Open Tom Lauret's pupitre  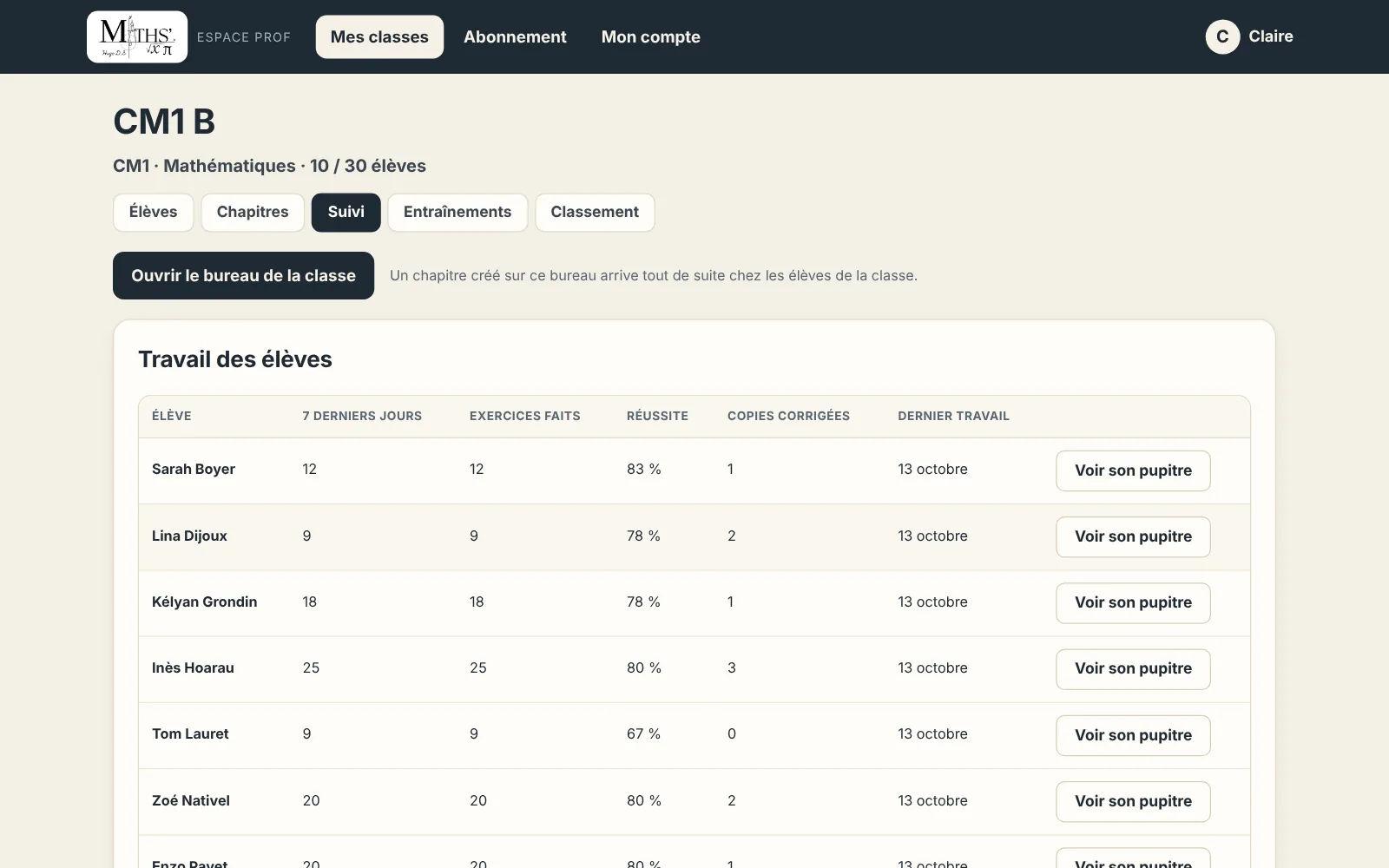pyautogui.click(x=1133, y=735)
